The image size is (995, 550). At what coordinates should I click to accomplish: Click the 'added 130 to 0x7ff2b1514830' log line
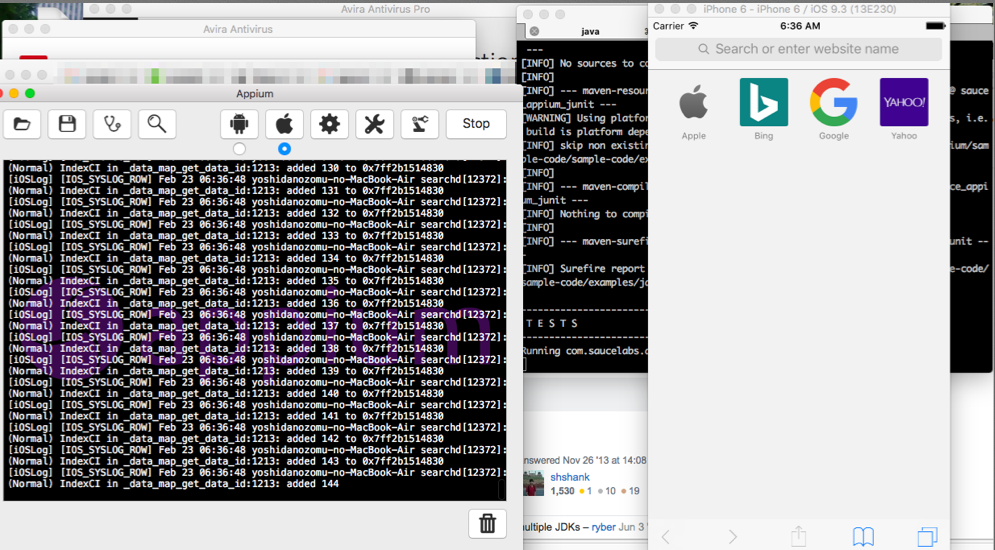(x=226, y=168)
